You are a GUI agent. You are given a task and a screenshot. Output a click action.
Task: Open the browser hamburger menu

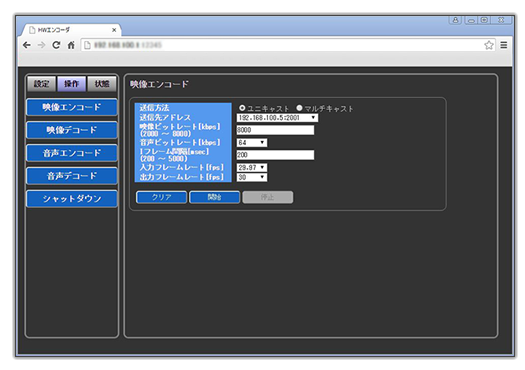[504, 45]
